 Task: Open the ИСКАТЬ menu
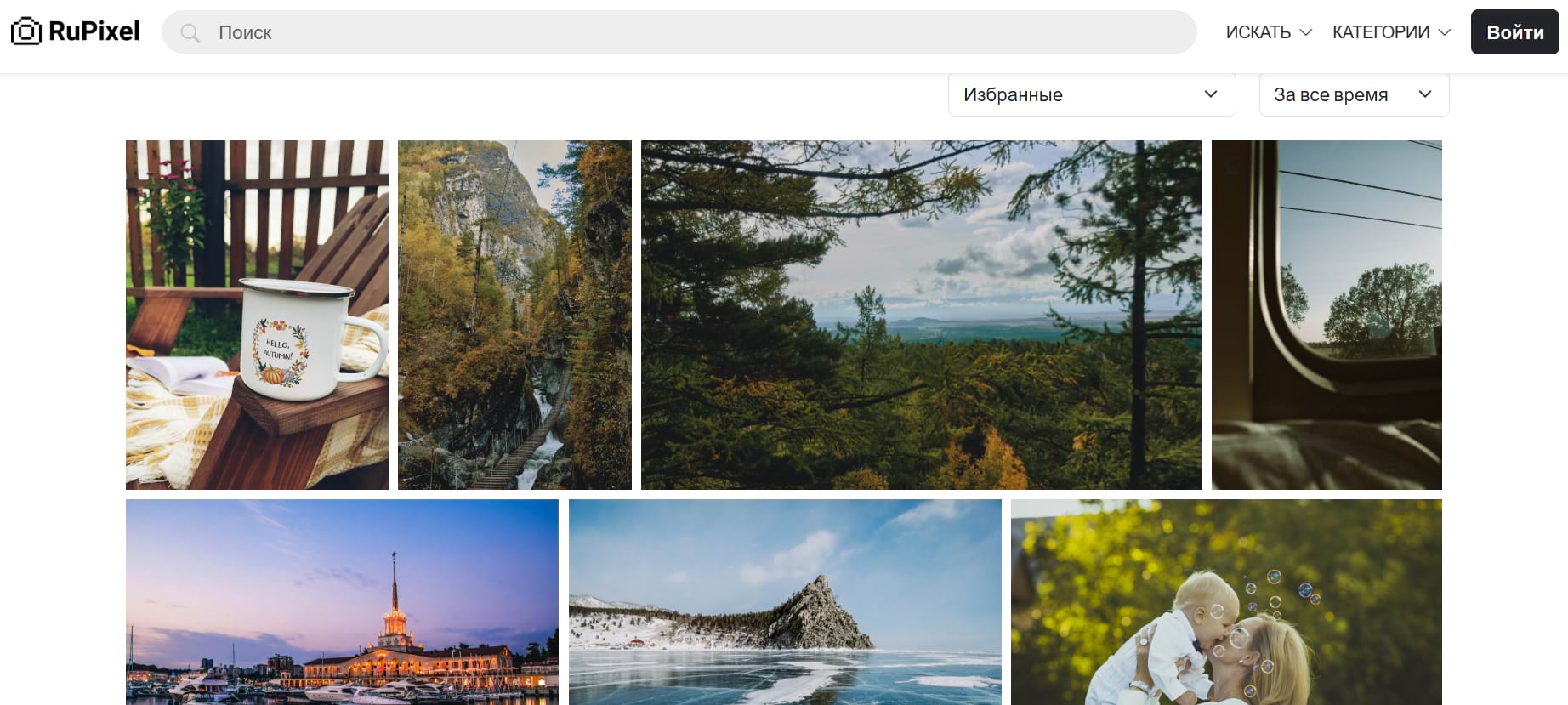1258,32
